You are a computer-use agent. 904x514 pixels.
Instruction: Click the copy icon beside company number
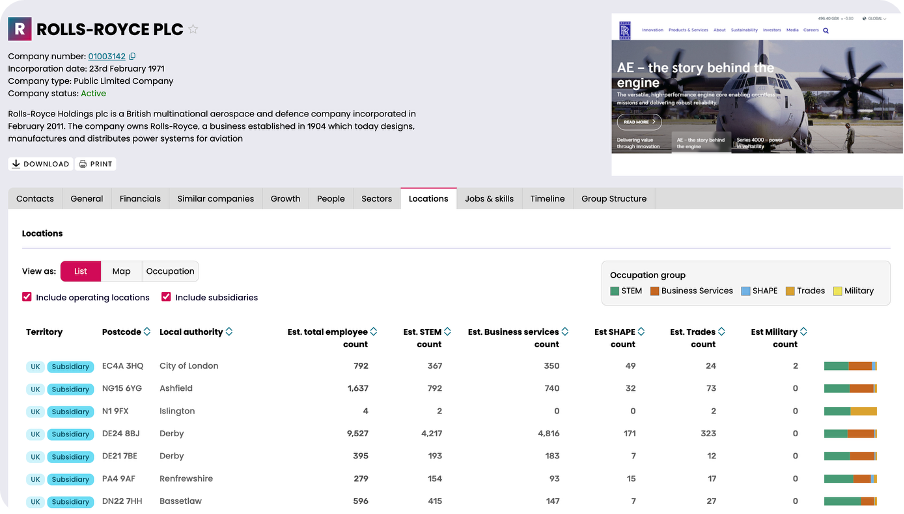pos(133,56)
